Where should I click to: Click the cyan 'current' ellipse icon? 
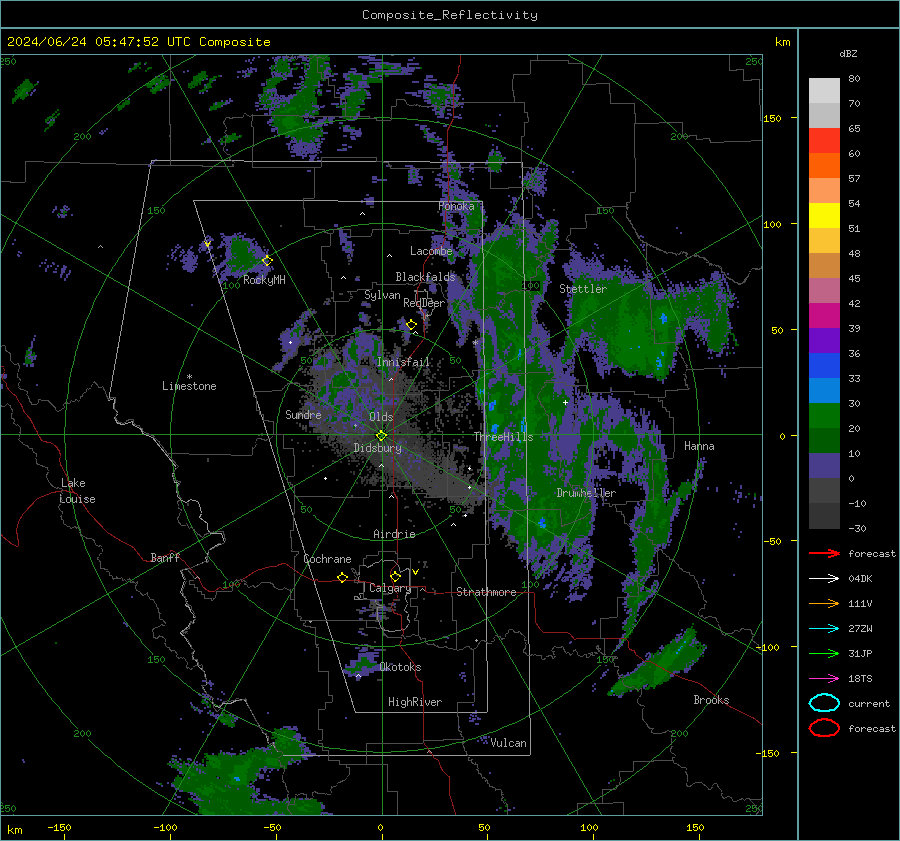tap(824, 703)
